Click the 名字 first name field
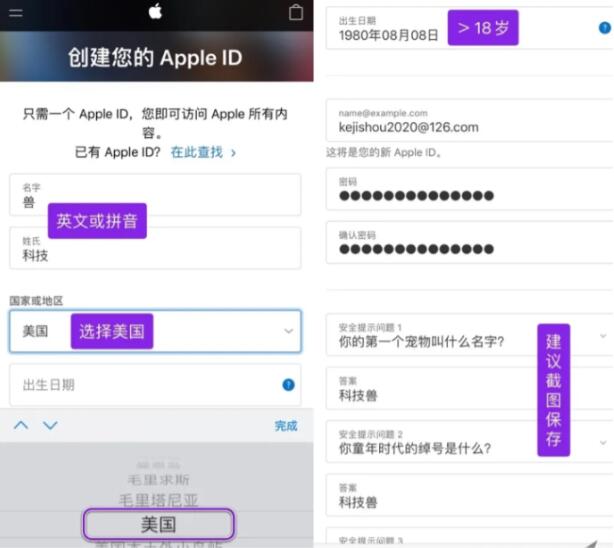 [155, 195]
